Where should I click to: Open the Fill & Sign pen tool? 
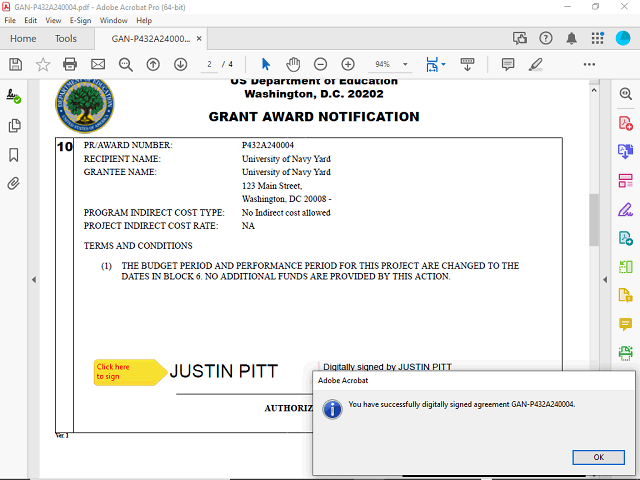coord(626,209)
